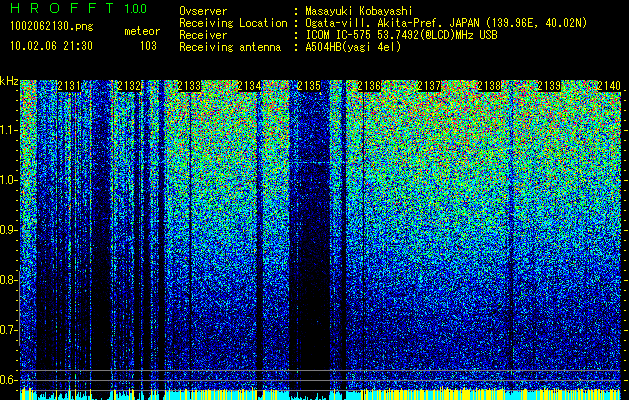Click the 1.0 kHz axis tick label
629x400 pixels.
(x=9, y=180)
